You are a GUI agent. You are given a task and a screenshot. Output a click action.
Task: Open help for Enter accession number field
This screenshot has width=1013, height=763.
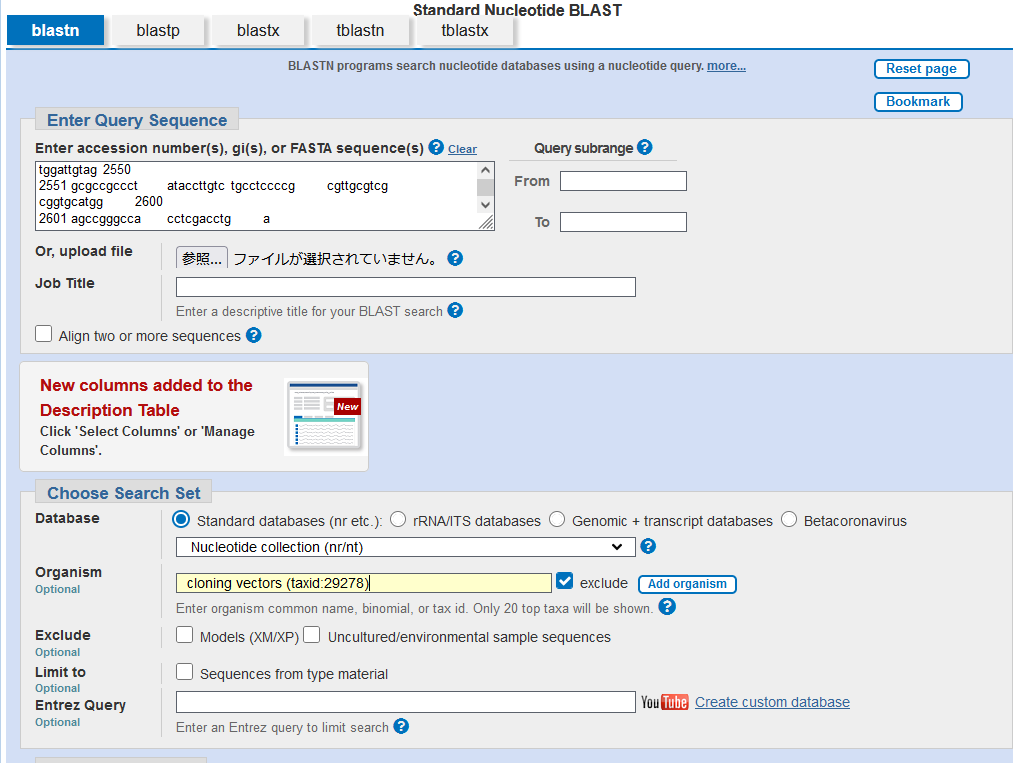point(436,147)
